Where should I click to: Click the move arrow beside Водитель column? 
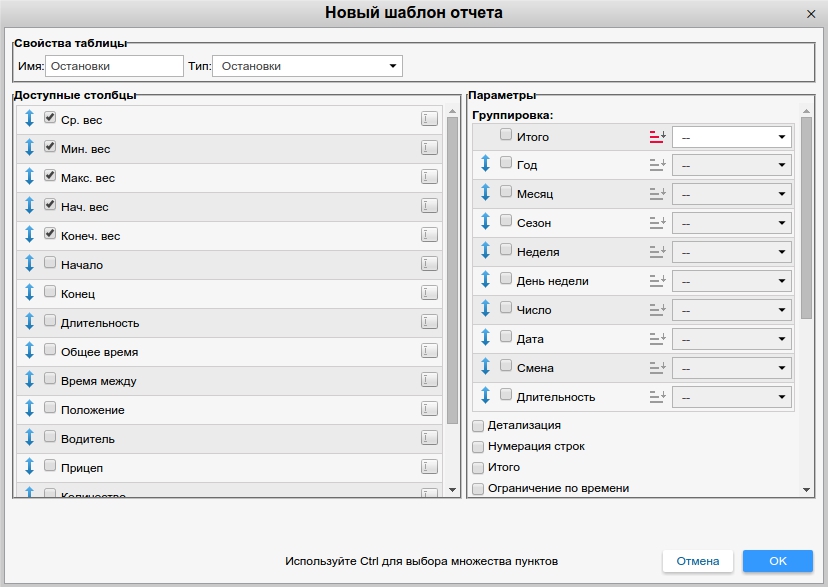(x=30, y=438)
